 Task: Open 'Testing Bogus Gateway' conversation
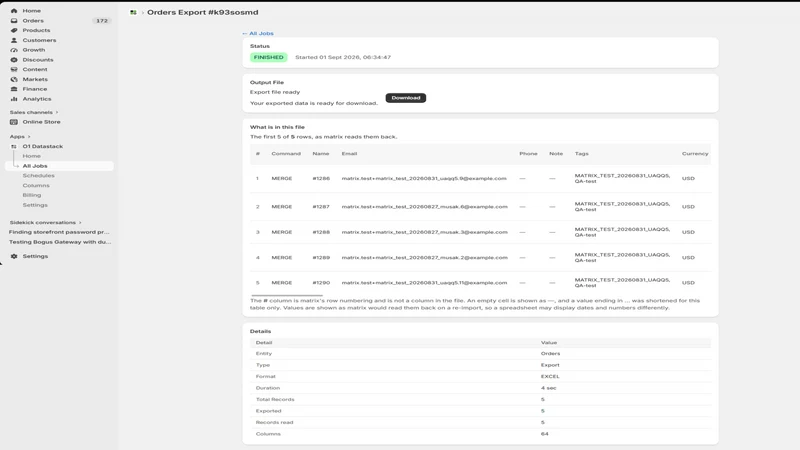(x=60, y=242)
